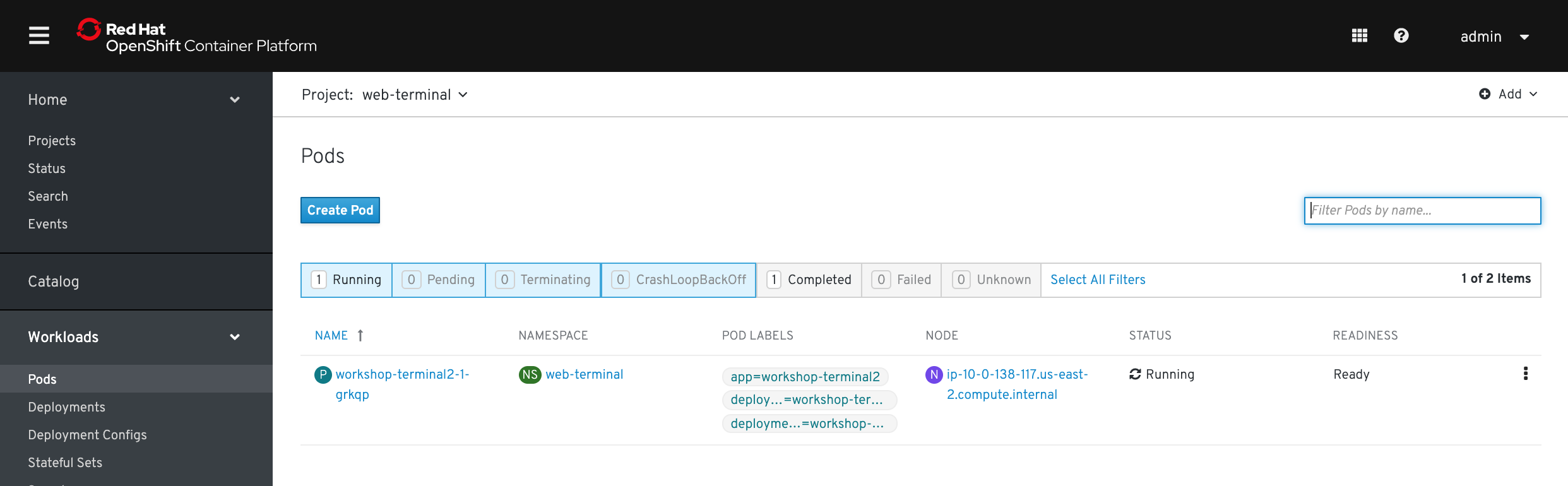Click the Create Pod button
This screenshot has height=486, width=1568.
click(x=340, y=210)
